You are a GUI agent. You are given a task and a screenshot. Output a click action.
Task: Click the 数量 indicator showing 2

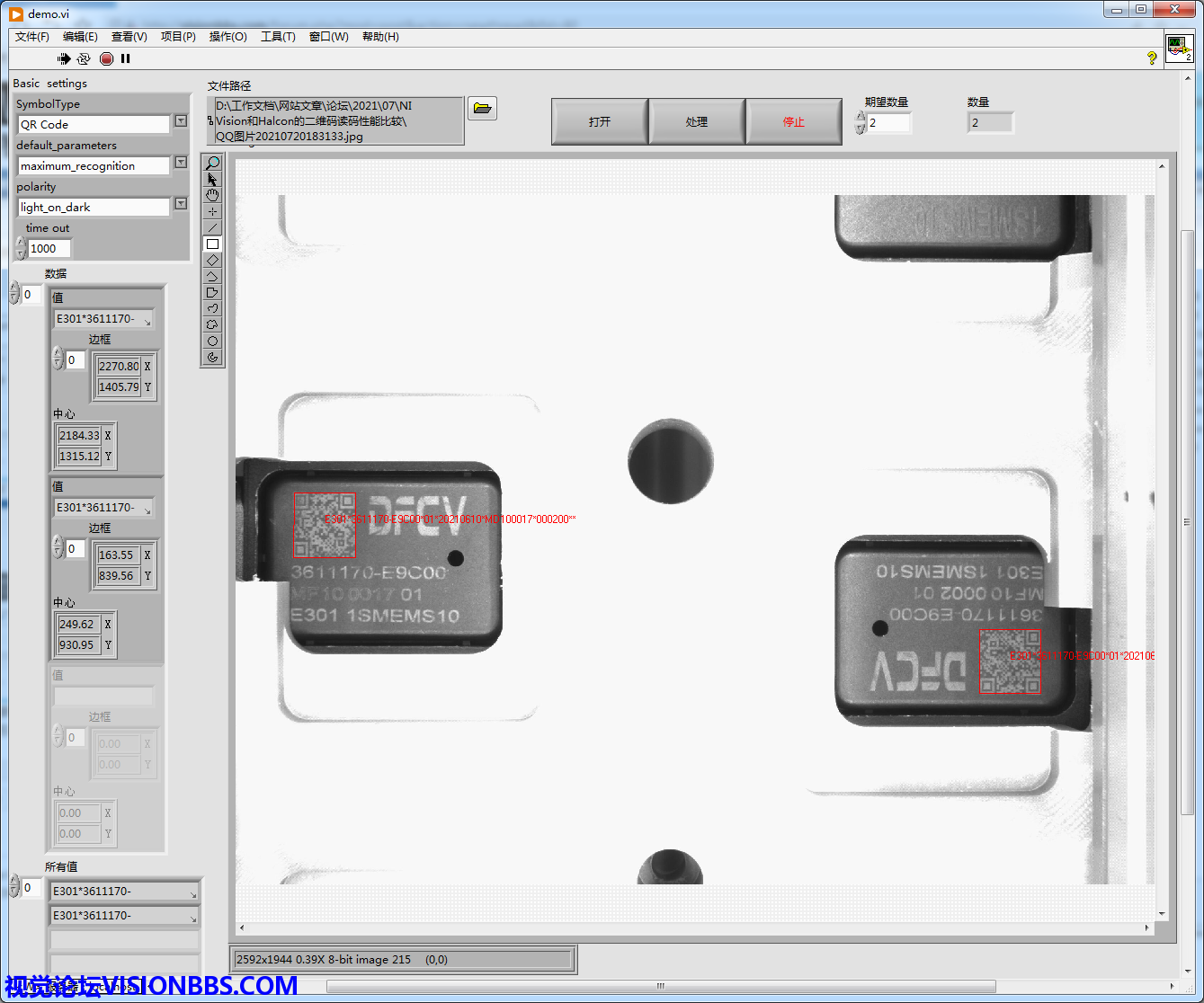[x=990, y=122]
